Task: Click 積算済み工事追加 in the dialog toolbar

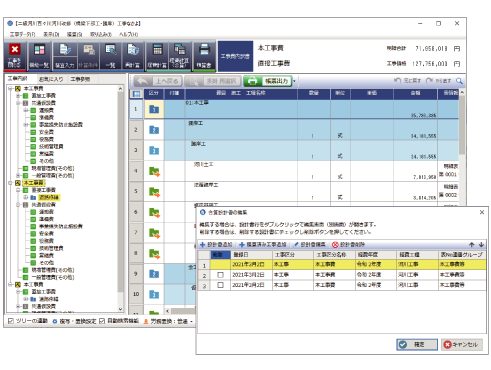Action: tap(263, 245)
